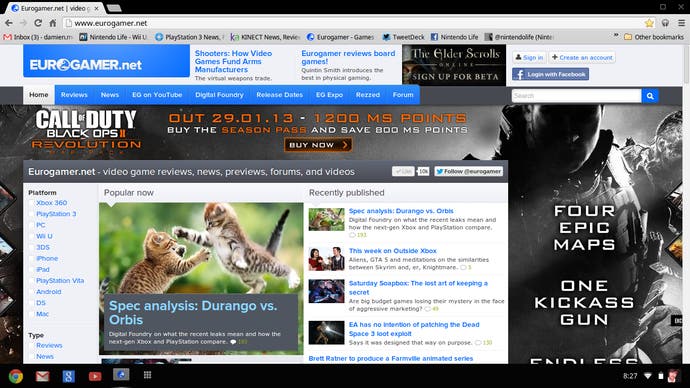Open the Other bookmarks folder
The width and height of the screenshot is (690, 388).
click(x=654, y=37)
